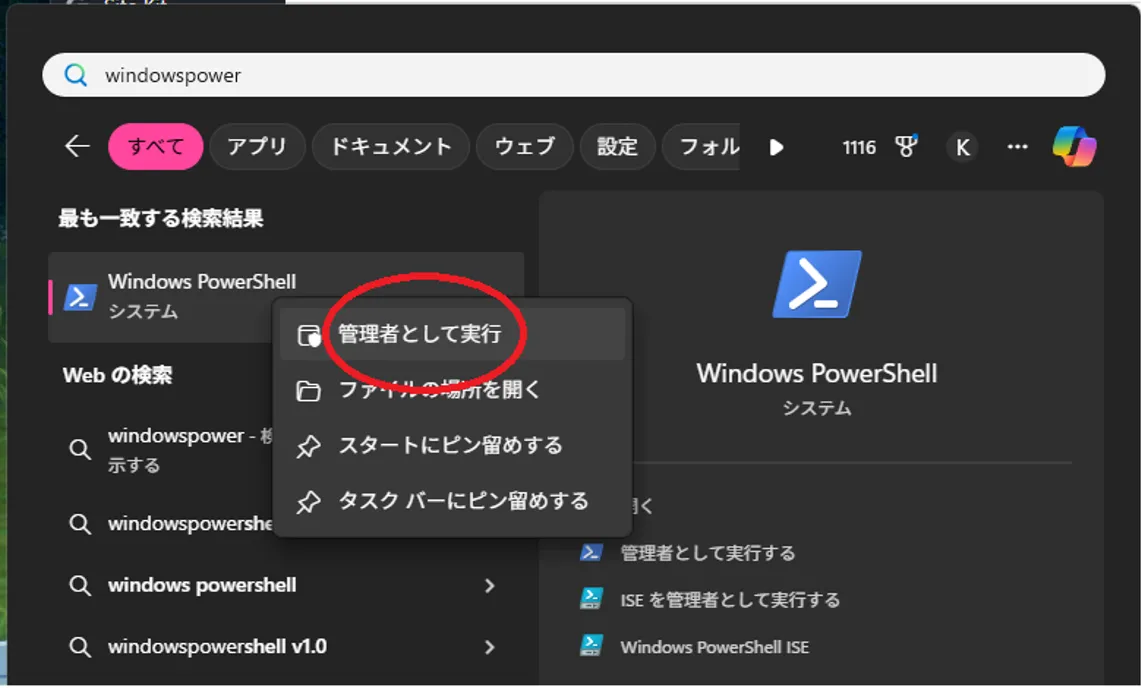Viewport: 1141px width, 688px height.
Task: Click 管理者として実行する in details pane
Action: [x=707, y=553]
